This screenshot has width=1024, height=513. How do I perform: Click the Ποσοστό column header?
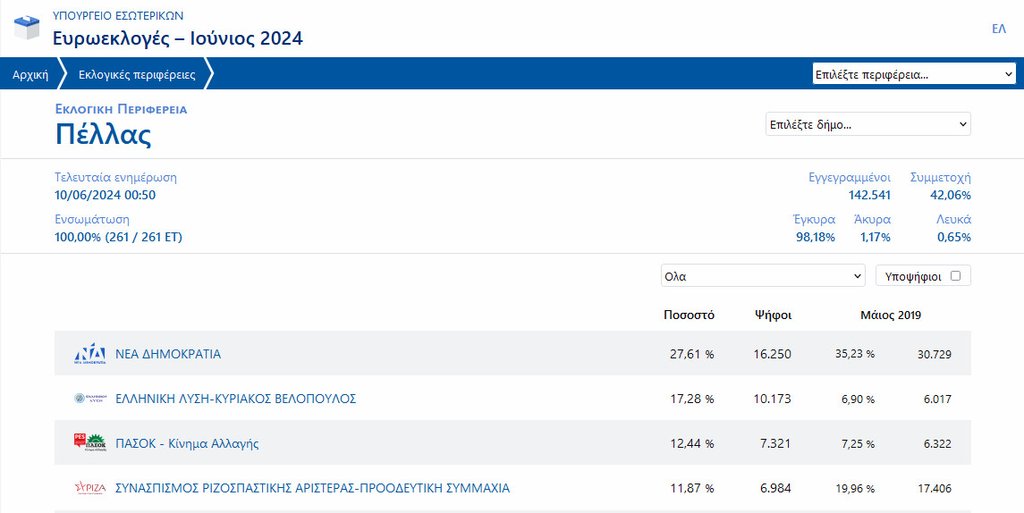point(689,315)
